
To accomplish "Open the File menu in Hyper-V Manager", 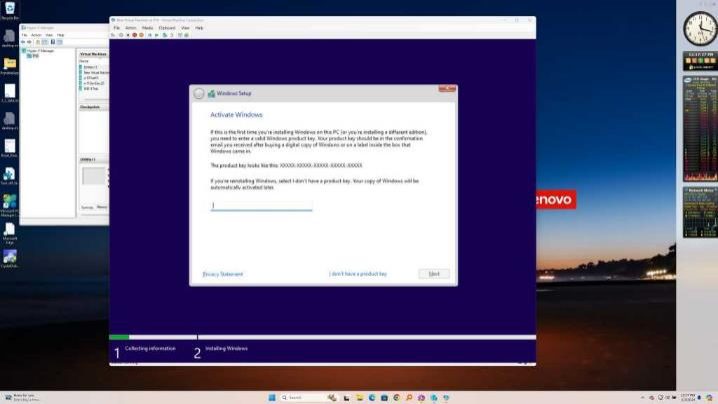I will (24, 35).
